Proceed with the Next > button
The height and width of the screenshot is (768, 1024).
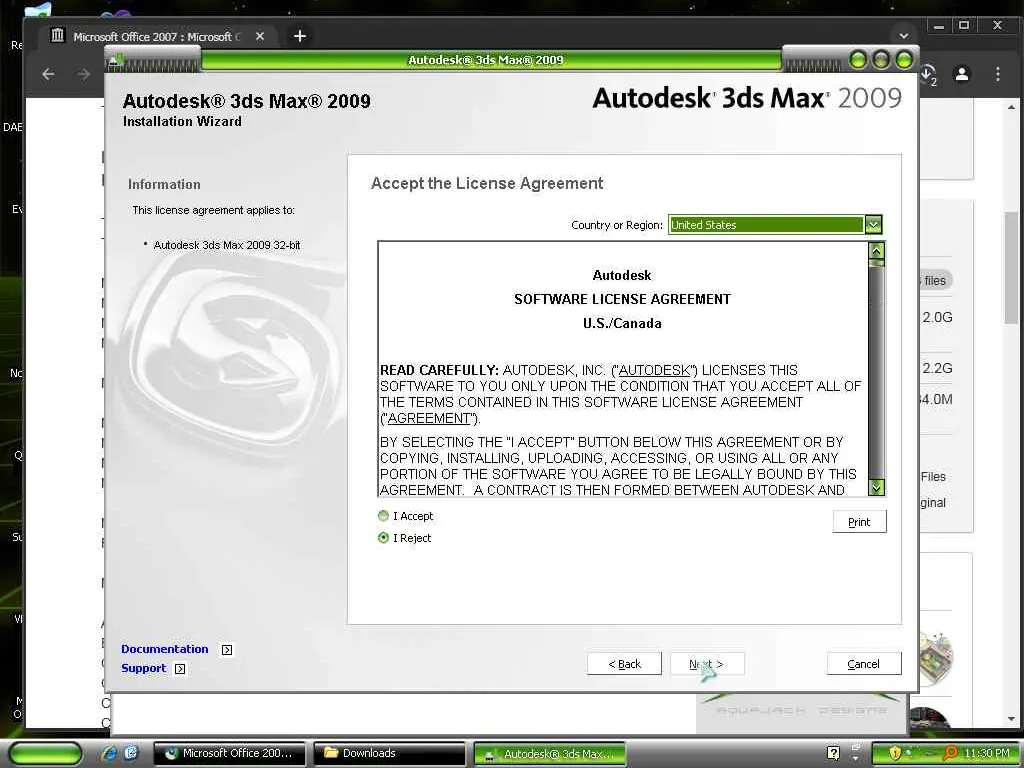pyautogui.click(x=707, y=664)
